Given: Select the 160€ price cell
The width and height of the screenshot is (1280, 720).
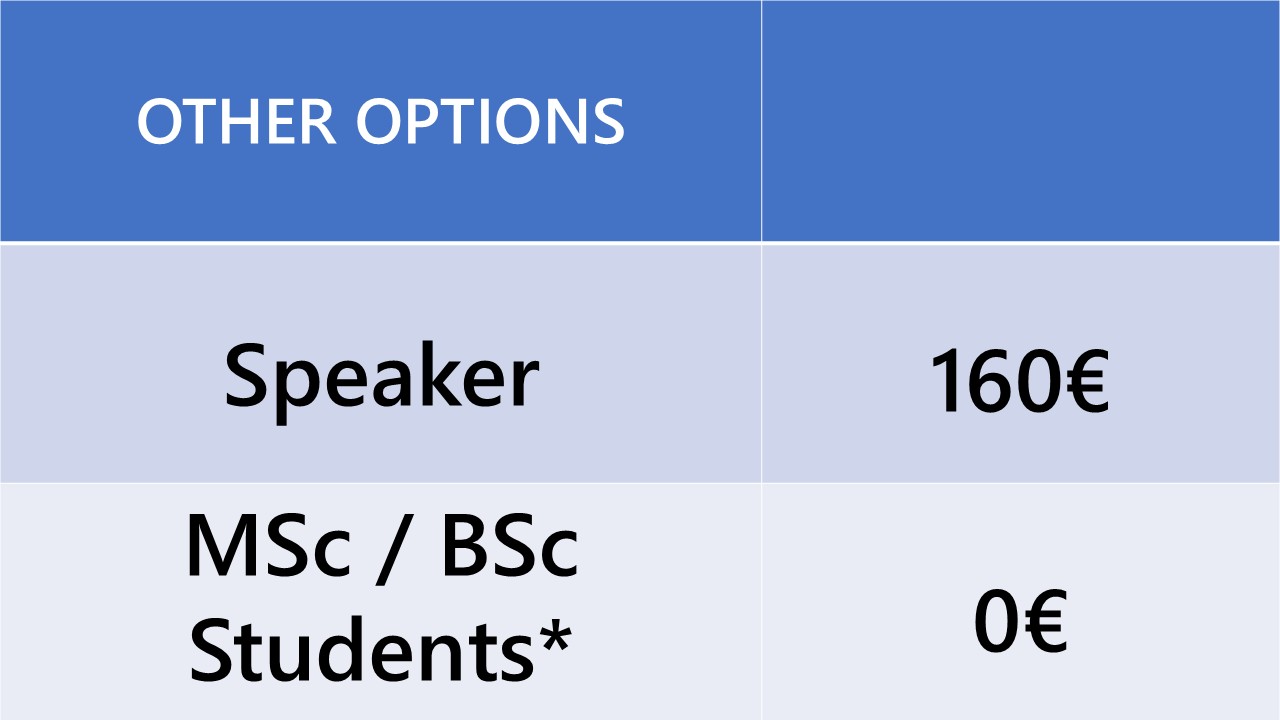Looking at the screenshot, I should (x=1021, y=363).
